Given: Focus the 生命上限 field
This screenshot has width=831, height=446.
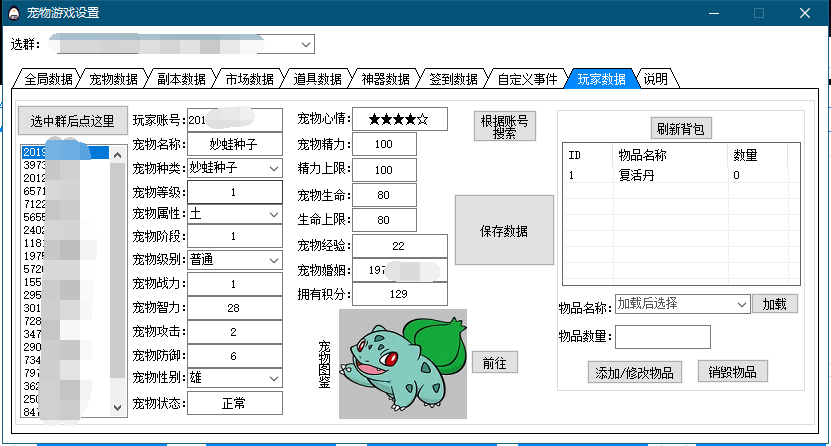Looking at the screenshot, I should coord(384,220).
